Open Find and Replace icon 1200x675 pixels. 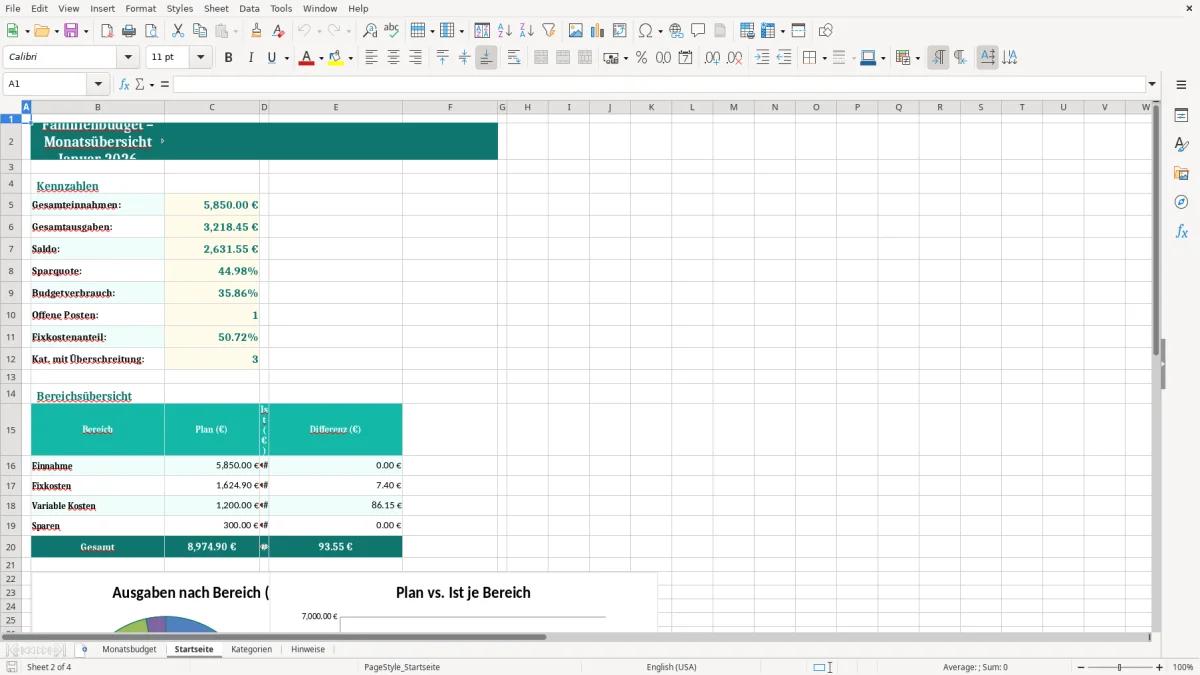pyautogui.click(x=370, y=31)
